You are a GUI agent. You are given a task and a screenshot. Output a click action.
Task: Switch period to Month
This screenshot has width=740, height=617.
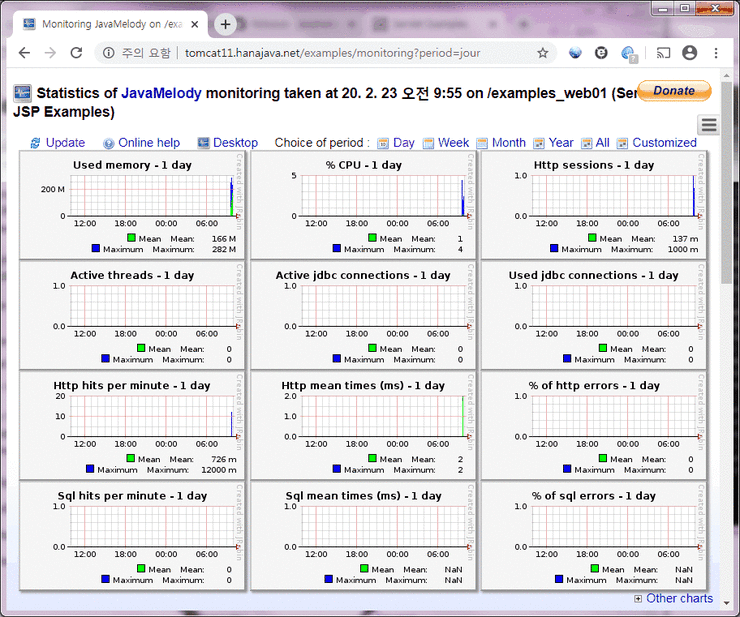508,143
